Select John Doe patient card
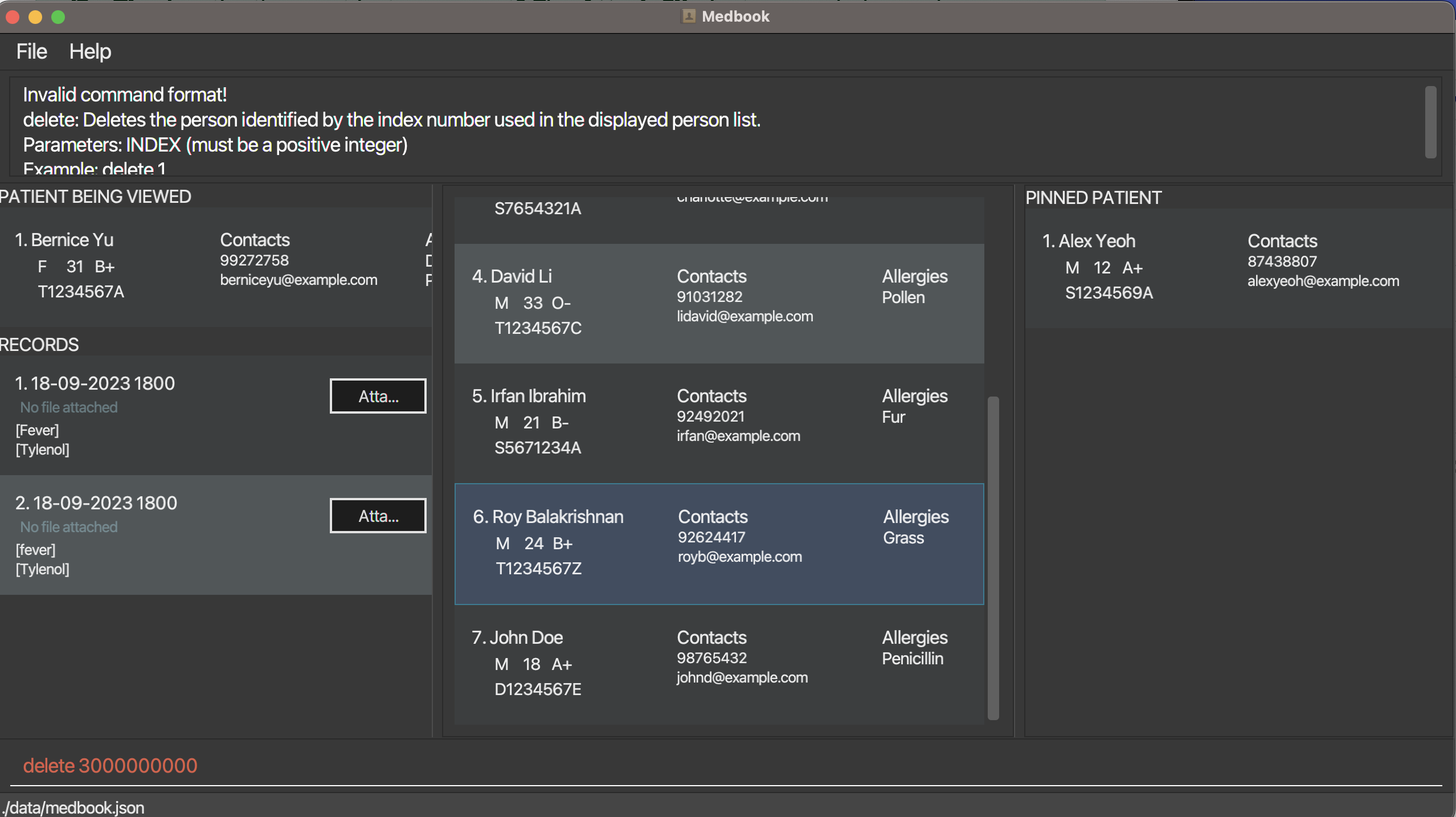Viewport: 1456px width, 817px height. pyautogui.click(x=719, y=664)
